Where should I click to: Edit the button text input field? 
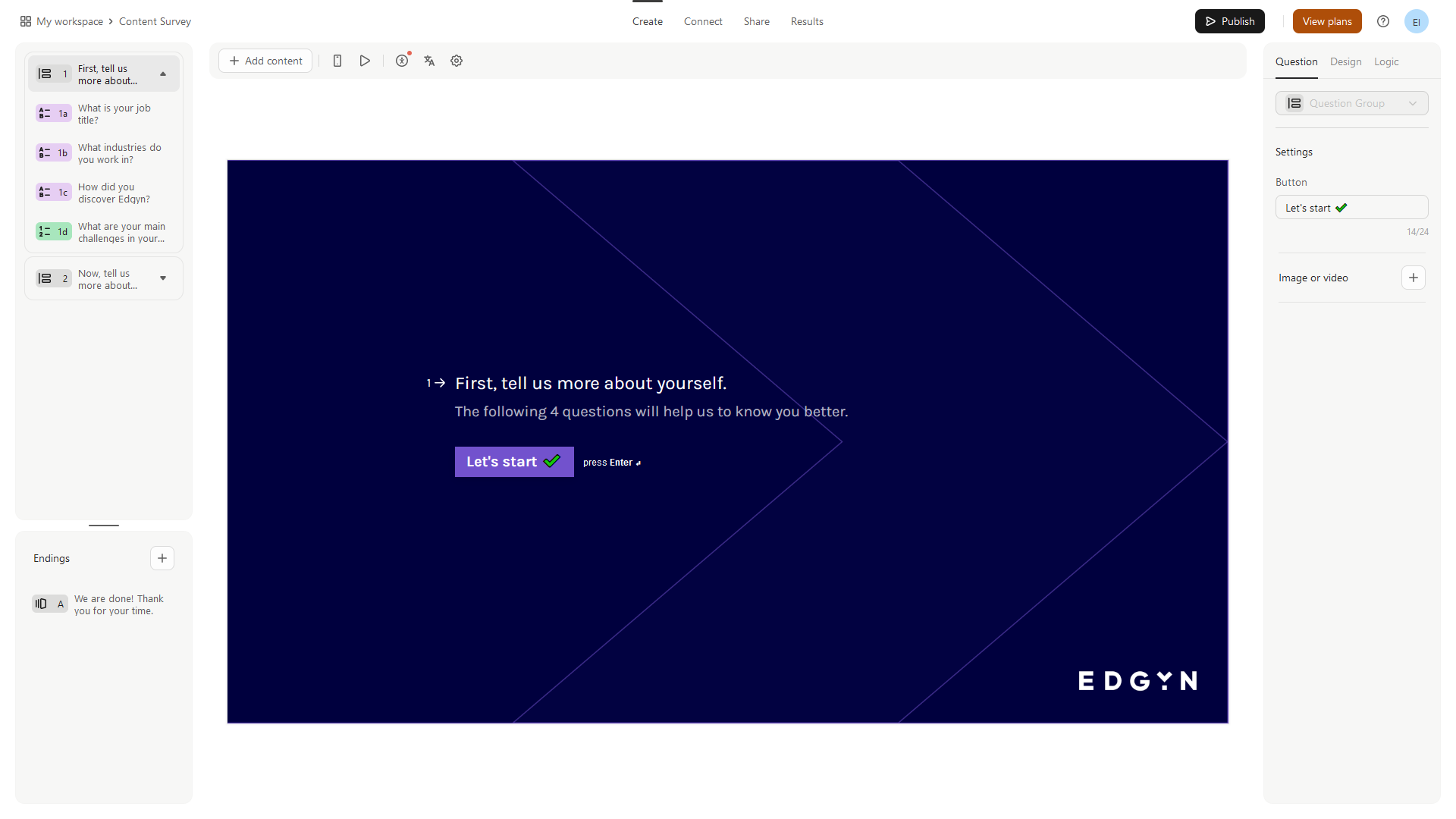point(1351,208)
